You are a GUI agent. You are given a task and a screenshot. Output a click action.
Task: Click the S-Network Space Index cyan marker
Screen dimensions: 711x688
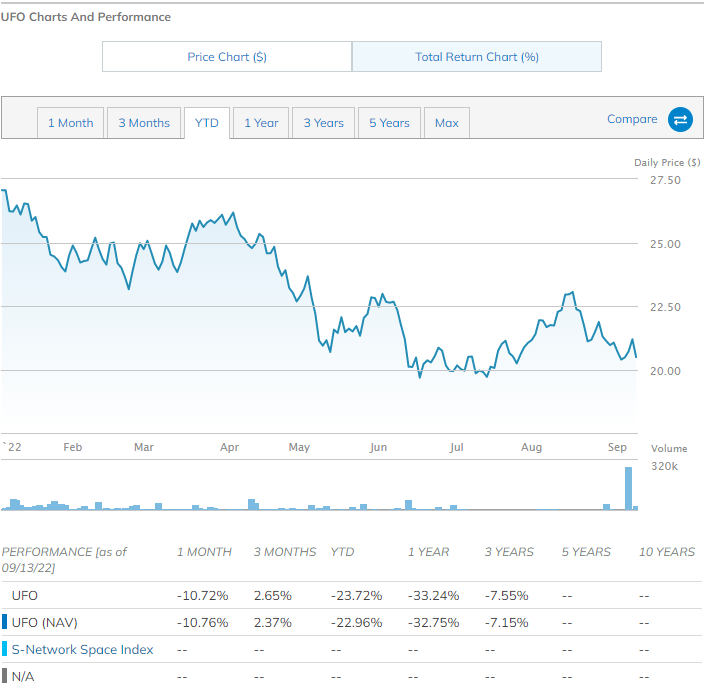pyautogui.click(x=5, y=649)
